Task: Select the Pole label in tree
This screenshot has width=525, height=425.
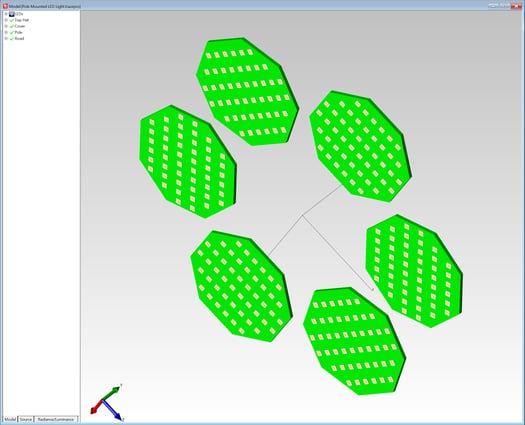Action: [x=18, y=32]
